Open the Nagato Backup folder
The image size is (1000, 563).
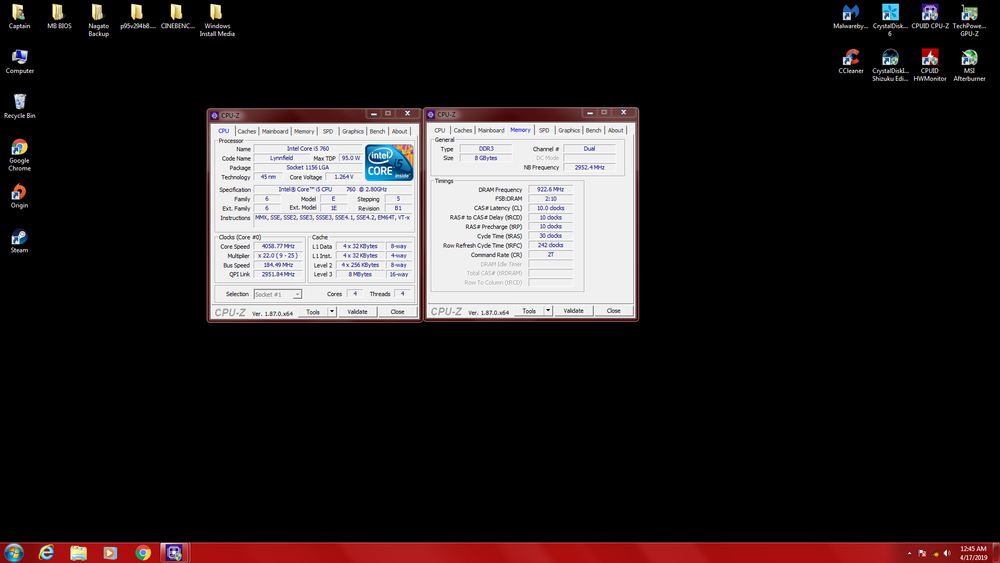[x=98, y=20]
